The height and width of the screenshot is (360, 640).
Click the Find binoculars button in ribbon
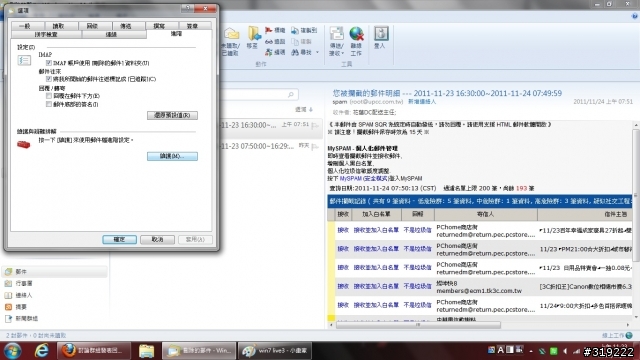click(x=302, y=52)
